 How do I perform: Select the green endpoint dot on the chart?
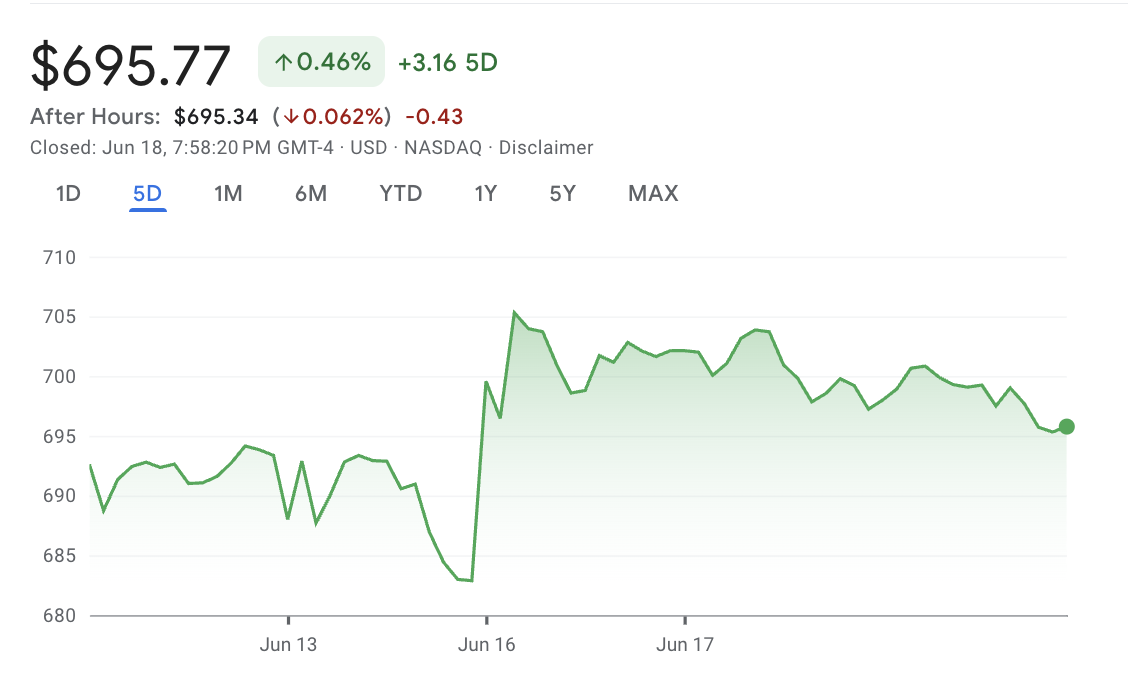point(1066,427)
